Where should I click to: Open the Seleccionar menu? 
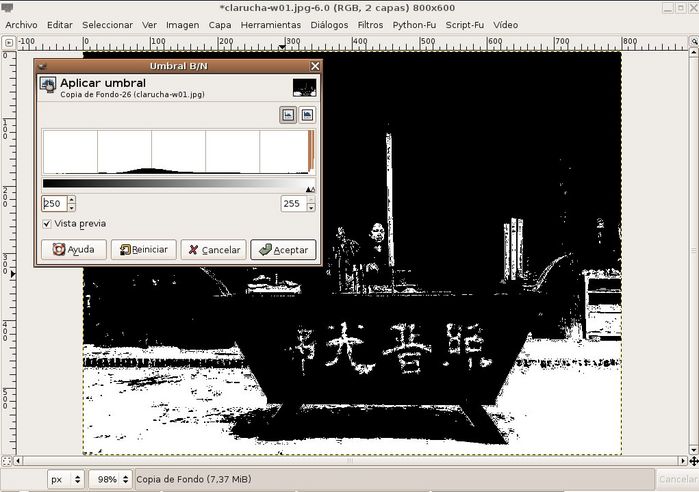pyautogui.click(x=107, y=25)
